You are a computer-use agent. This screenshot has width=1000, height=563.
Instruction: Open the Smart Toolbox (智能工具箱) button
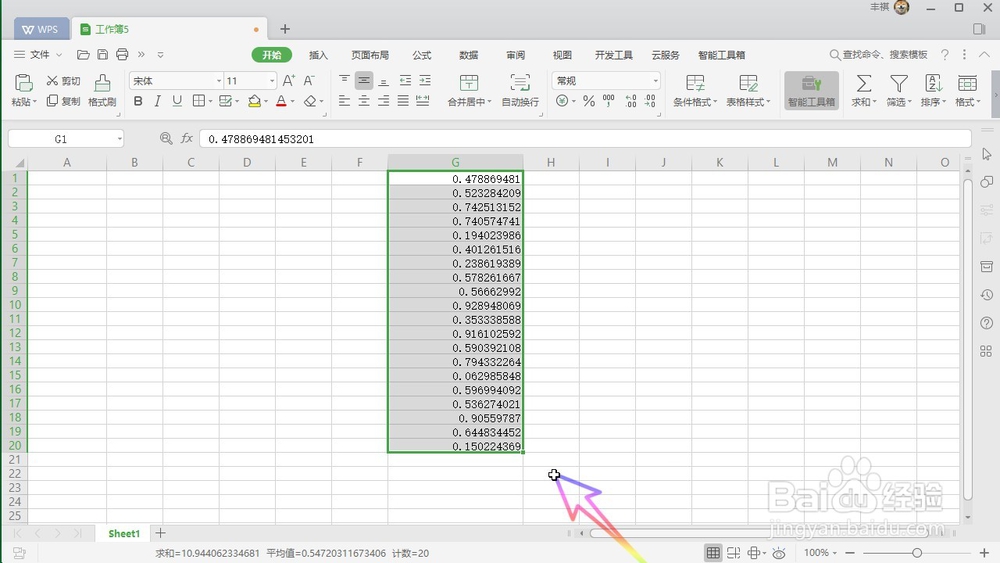click(811, 90)
